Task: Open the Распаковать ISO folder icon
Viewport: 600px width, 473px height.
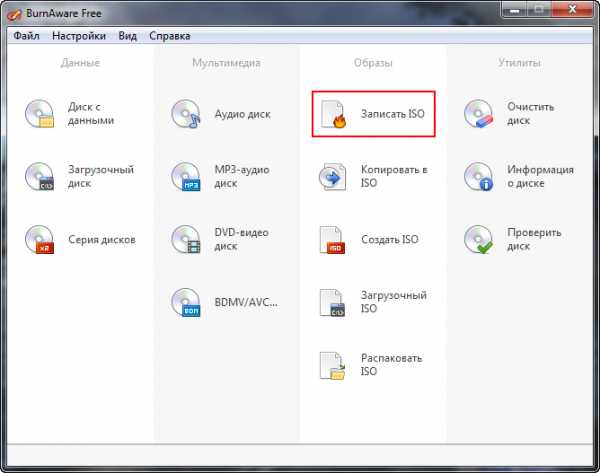Action: click(333, 365)
